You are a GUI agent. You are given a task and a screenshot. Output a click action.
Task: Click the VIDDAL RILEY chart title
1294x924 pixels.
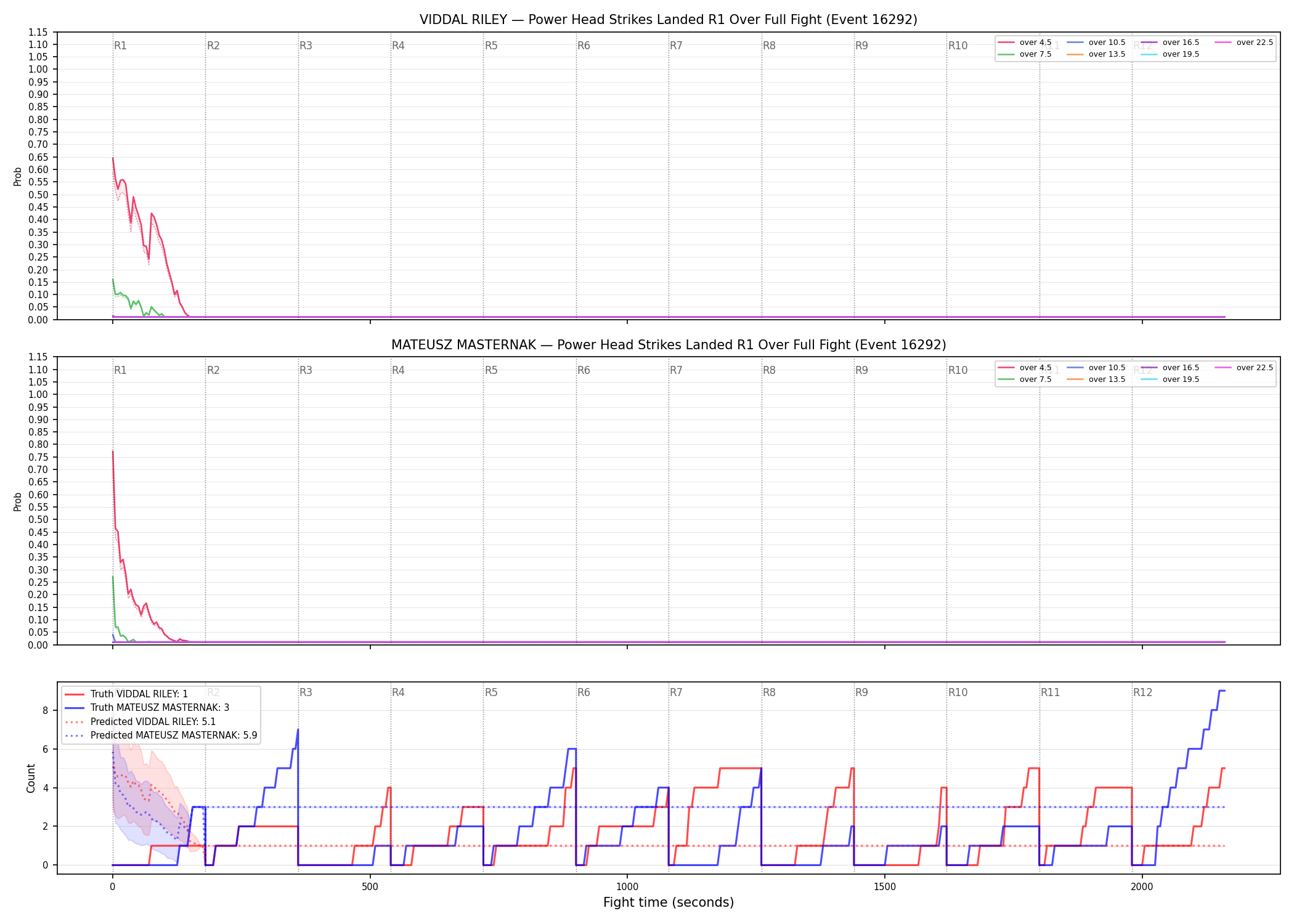pos(669,20)
